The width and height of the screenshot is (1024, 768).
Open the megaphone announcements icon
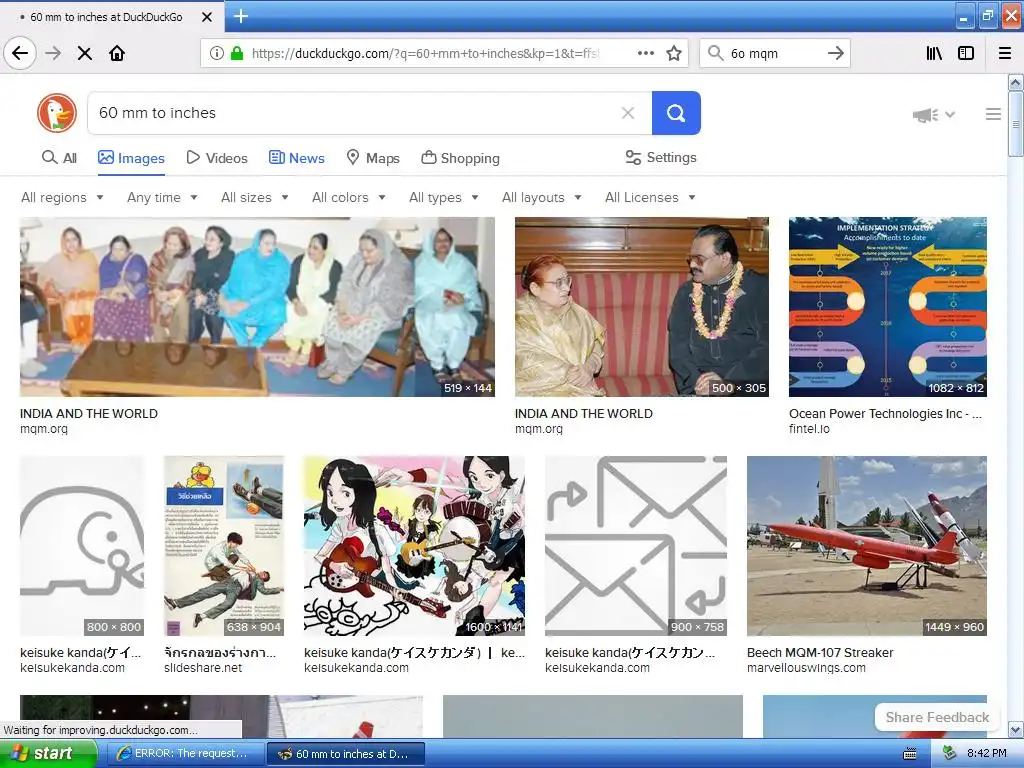tap(925, 115)
